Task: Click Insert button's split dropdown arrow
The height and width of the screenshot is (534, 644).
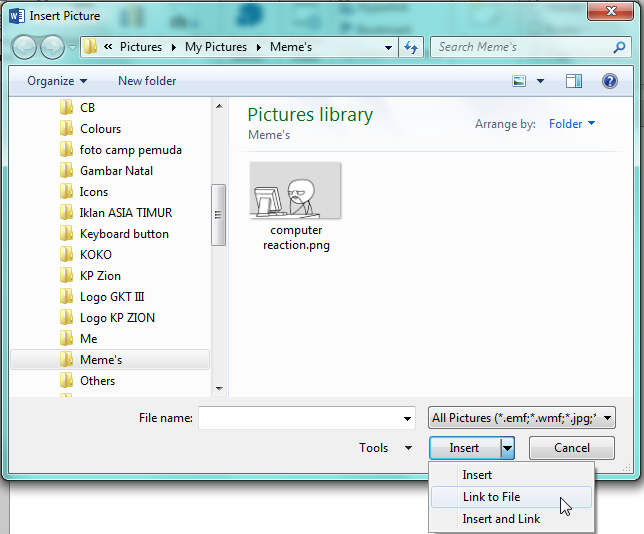Action: [508, 448]
